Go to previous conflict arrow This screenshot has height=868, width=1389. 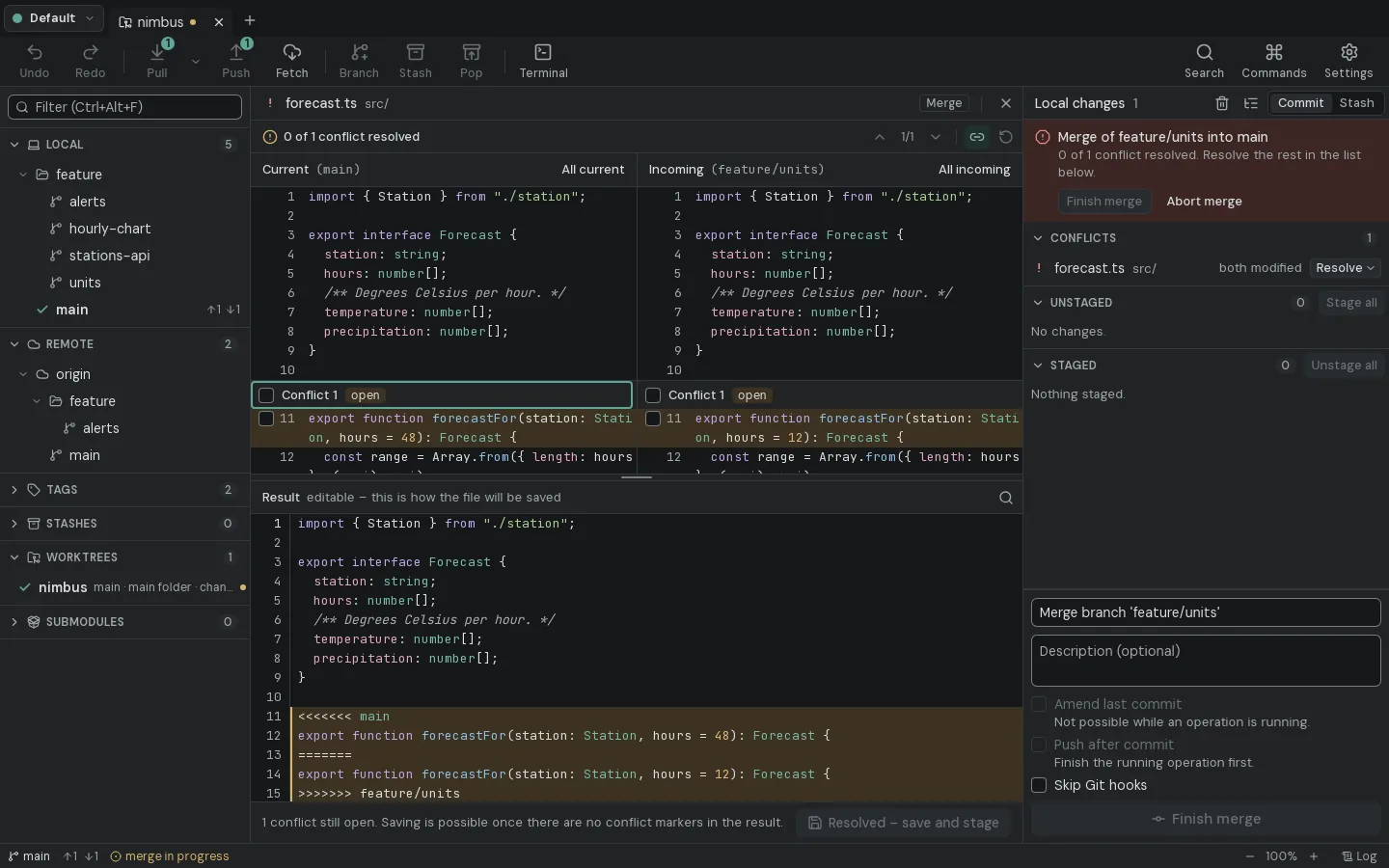click(x=880, y=137)
